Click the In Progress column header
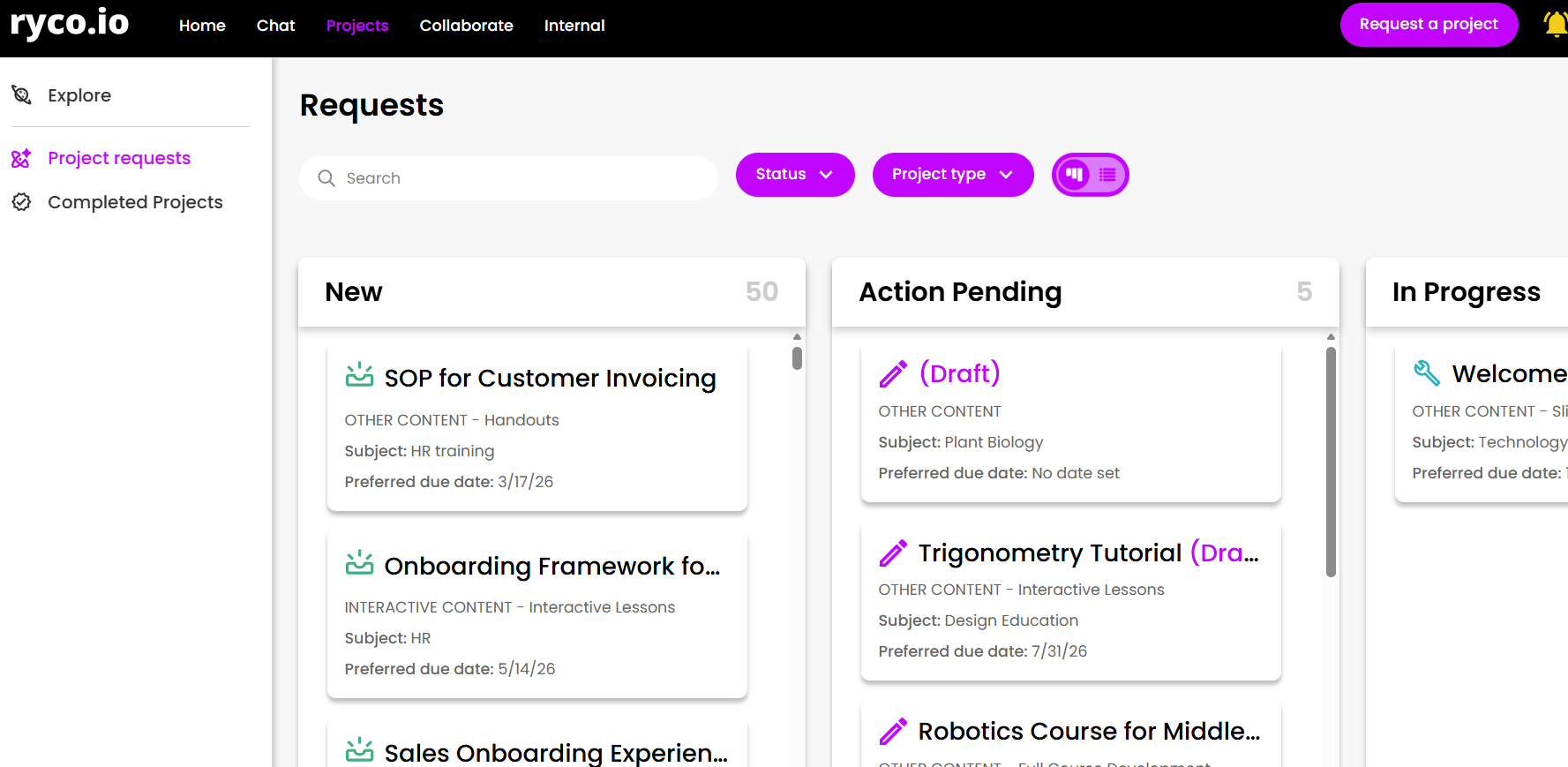Screen dimensions: 1568x767 pyautogui.click(x=1467, y=292)
